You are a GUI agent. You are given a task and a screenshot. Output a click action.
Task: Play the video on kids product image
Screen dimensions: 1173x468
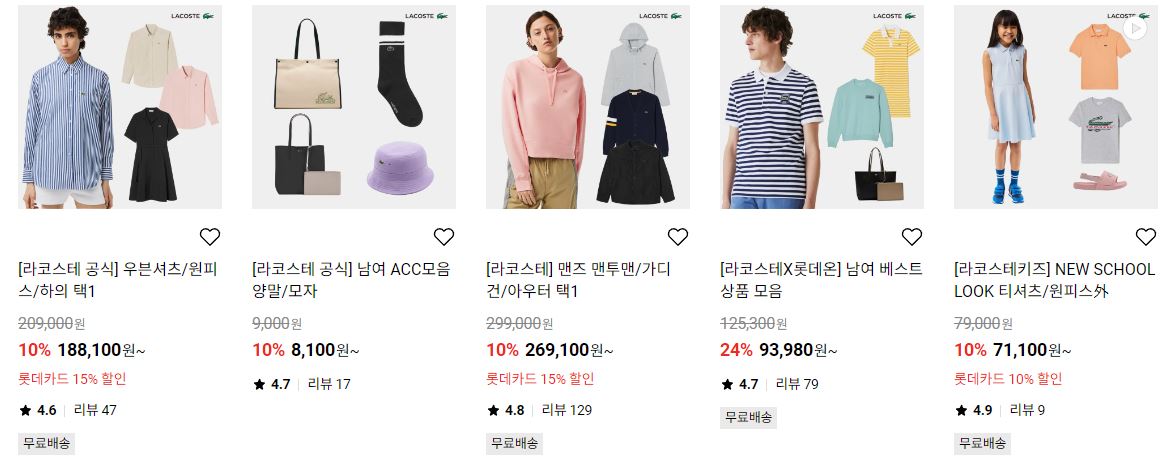tap(1135, 28)
